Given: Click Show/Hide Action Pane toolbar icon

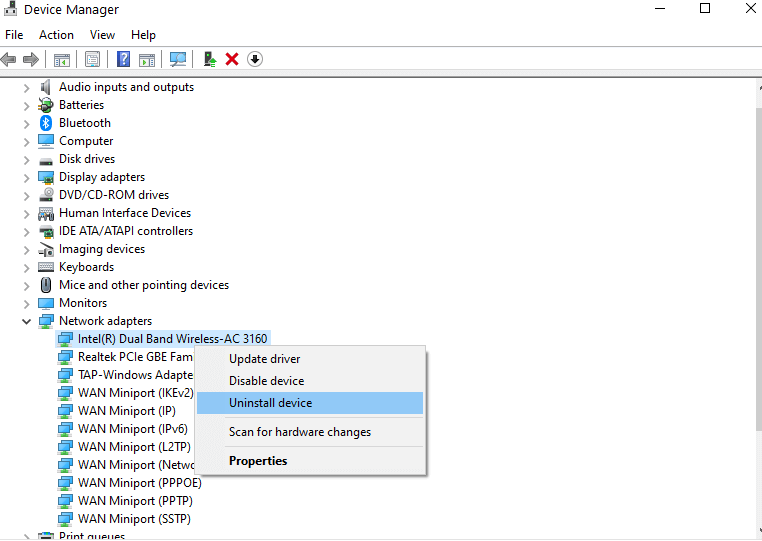Looking at the screenshot, I should click(x=147, y=60).
